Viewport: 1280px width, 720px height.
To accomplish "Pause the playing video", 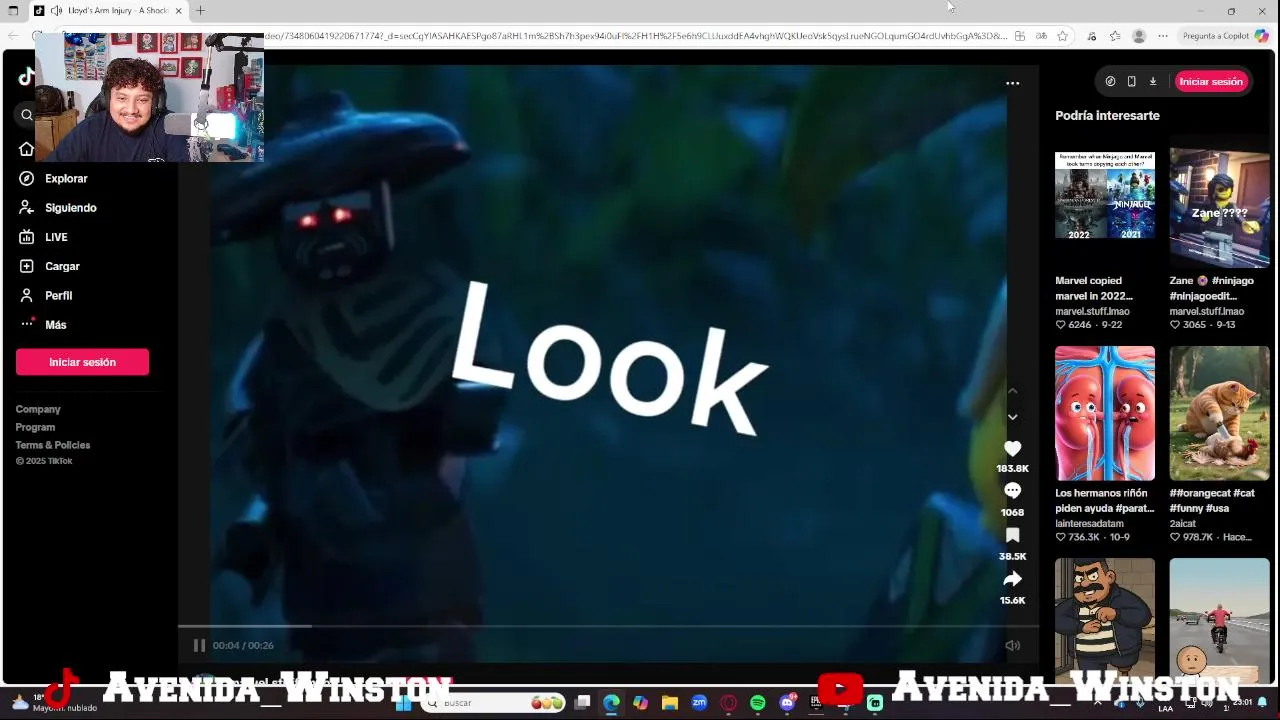I will pyautogui.click(x=199, y=646).
